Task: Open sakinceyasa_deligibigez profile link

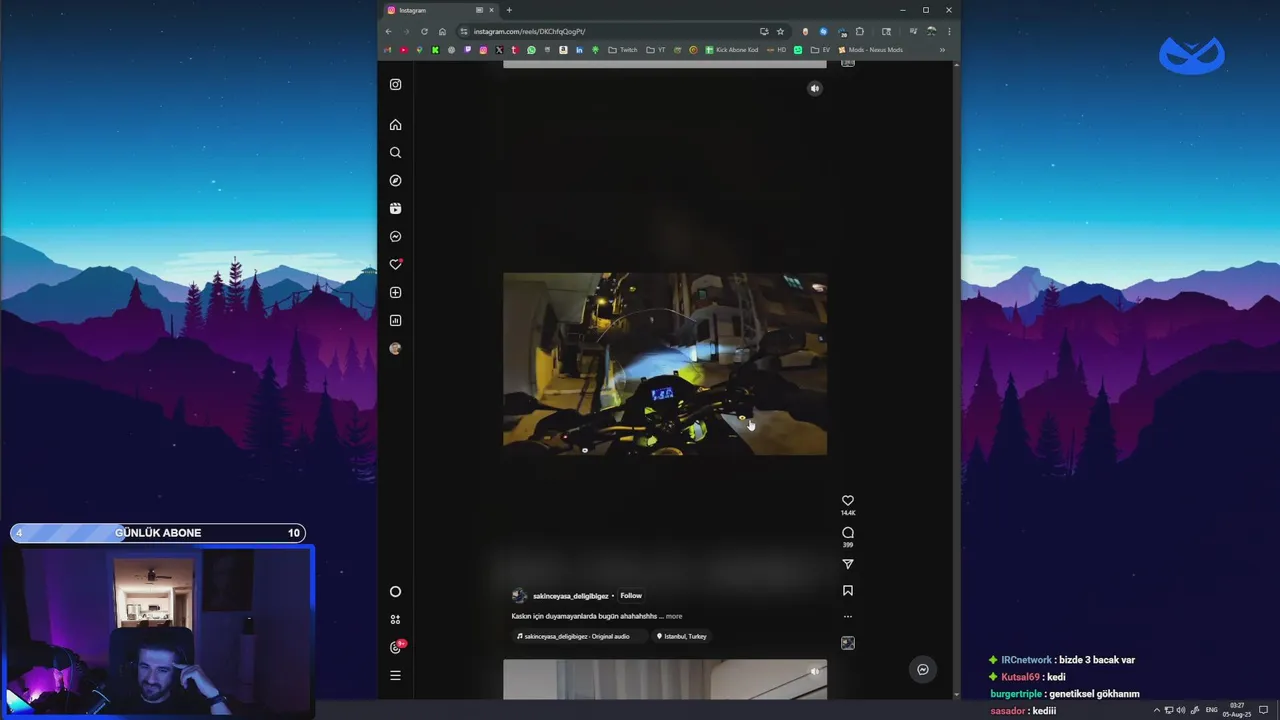Action: pos(570,596)
